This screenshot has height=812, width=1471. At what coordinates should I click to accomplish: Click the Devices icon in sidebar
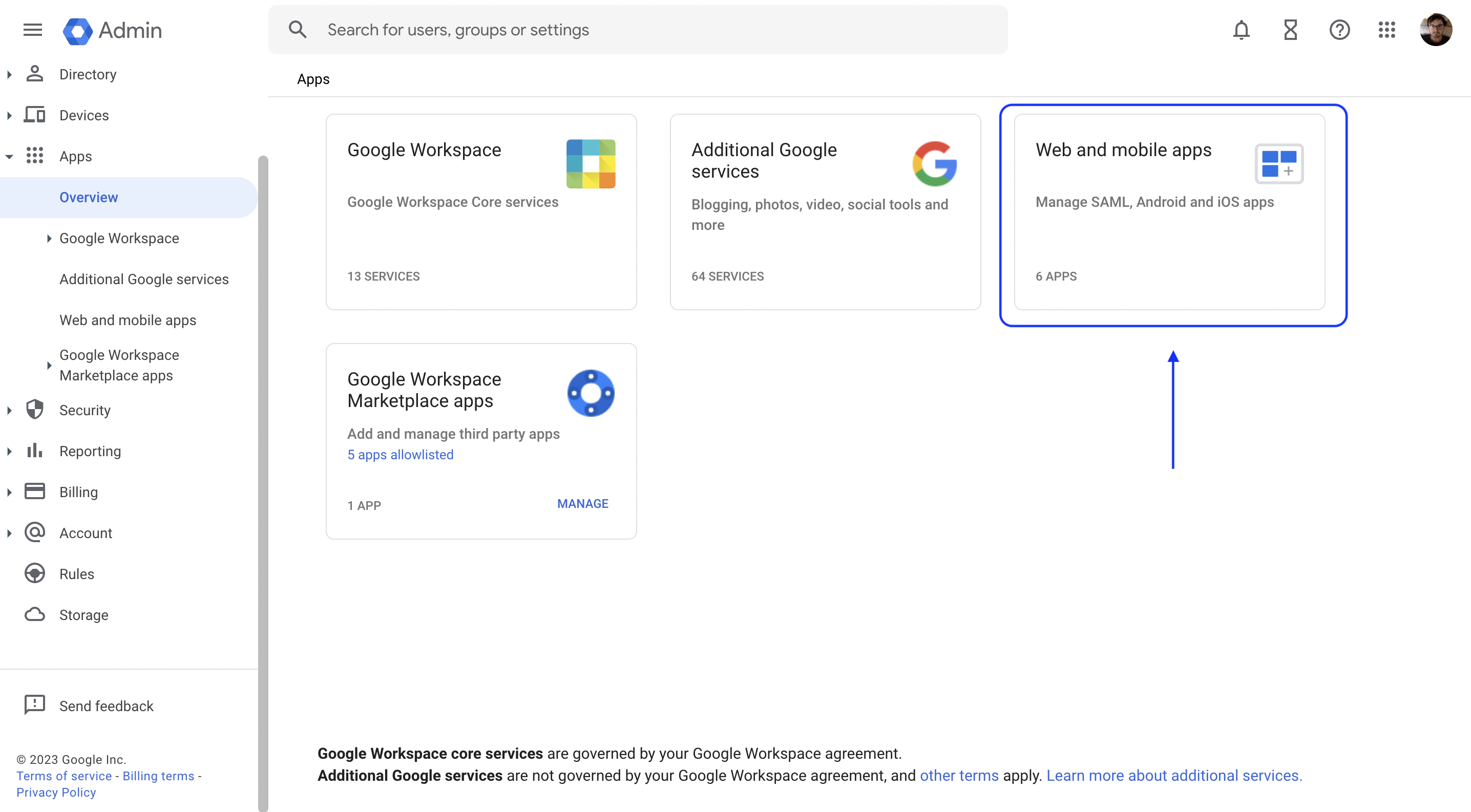[x=35, y=115]
